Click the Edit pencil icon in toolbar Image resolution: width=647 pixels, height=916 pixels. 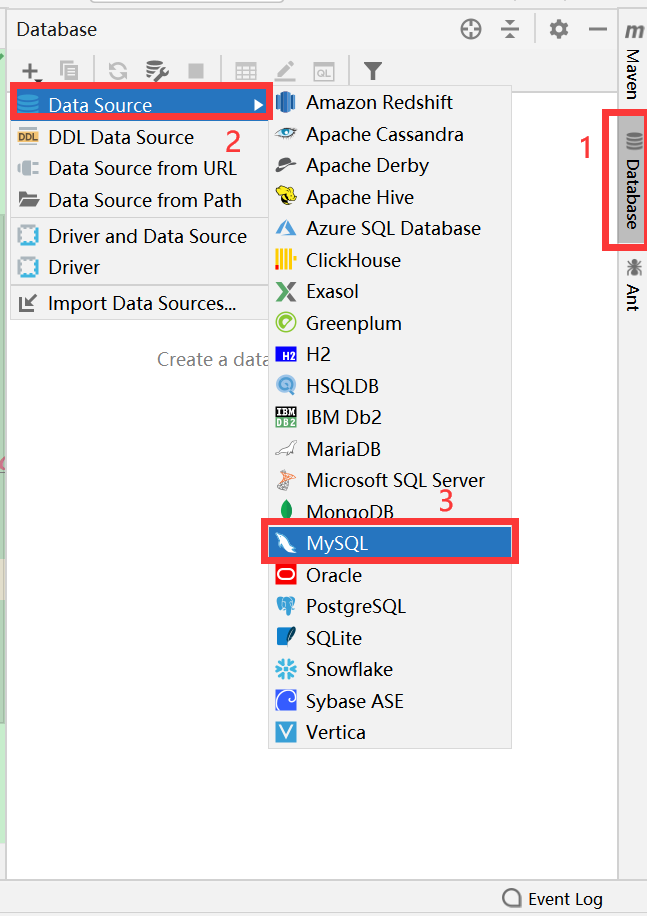point(285,71)
